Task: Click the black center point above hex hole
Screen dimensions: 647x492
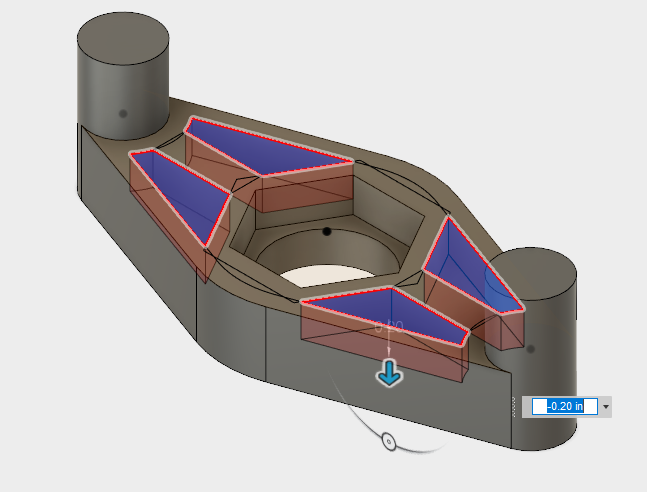Action: click(327, 231)
